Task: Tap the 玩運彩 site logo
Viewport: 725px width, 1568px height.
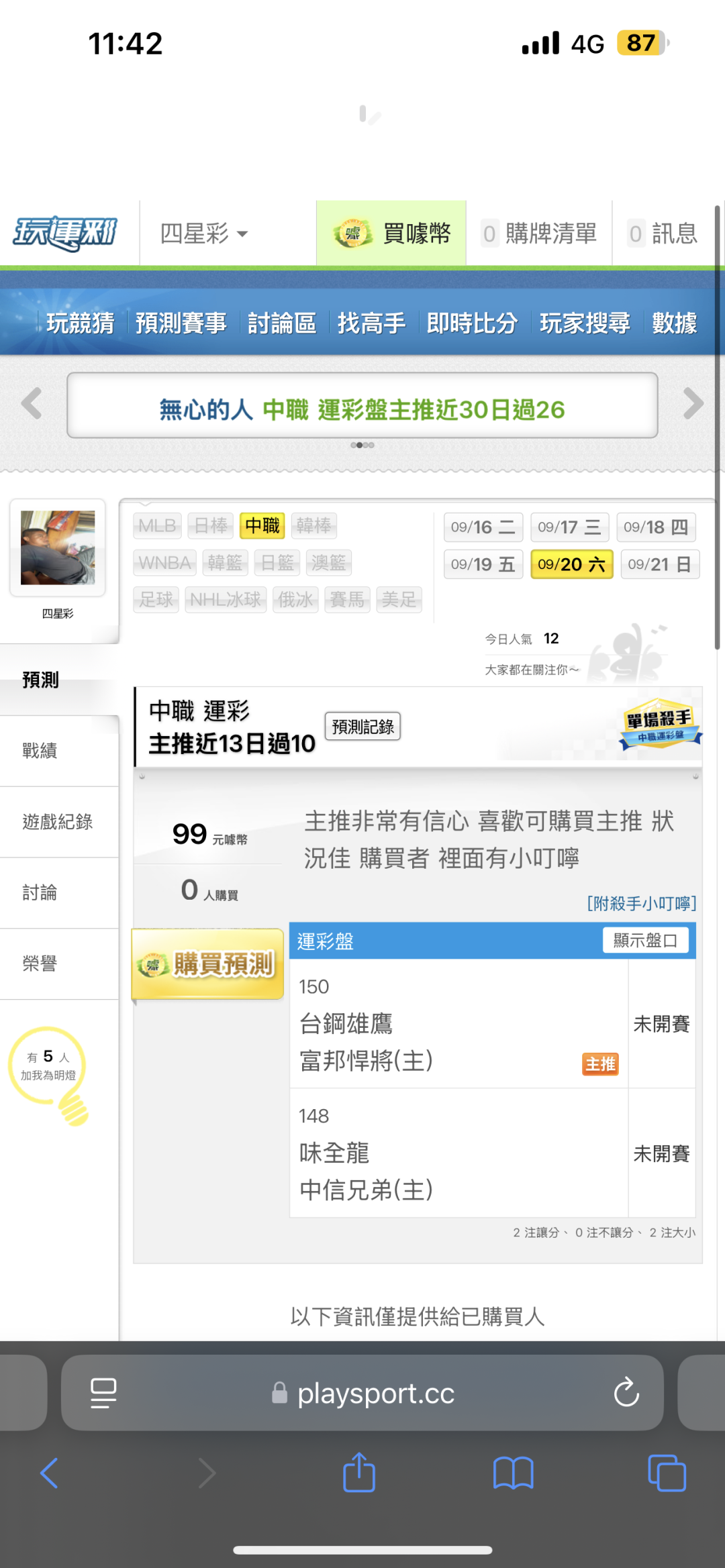Action: (65, 233)
